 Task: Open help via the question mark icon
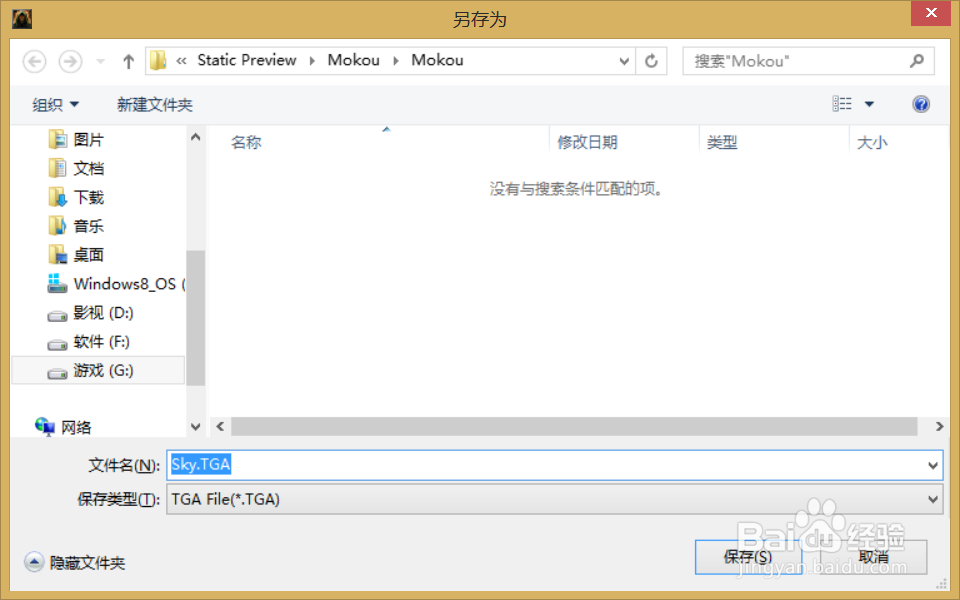click(920, 103)
